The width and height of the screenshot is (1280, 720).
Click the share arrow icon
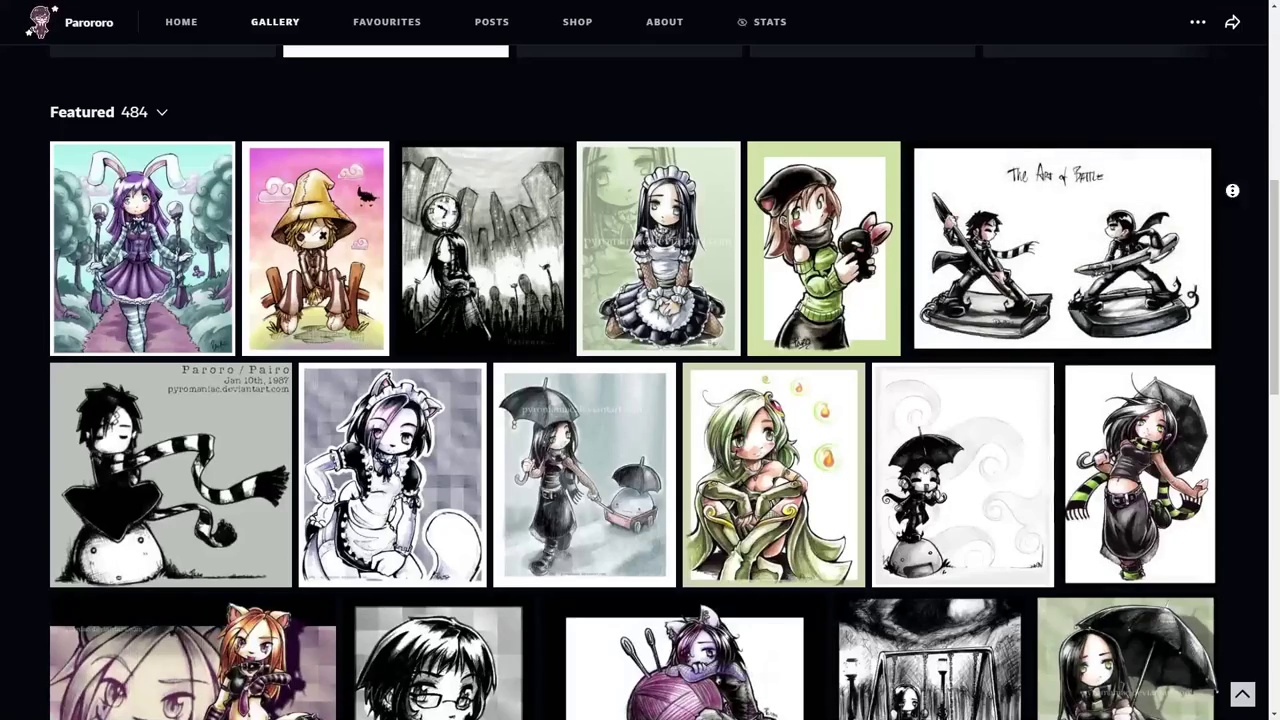point(1232,22)
